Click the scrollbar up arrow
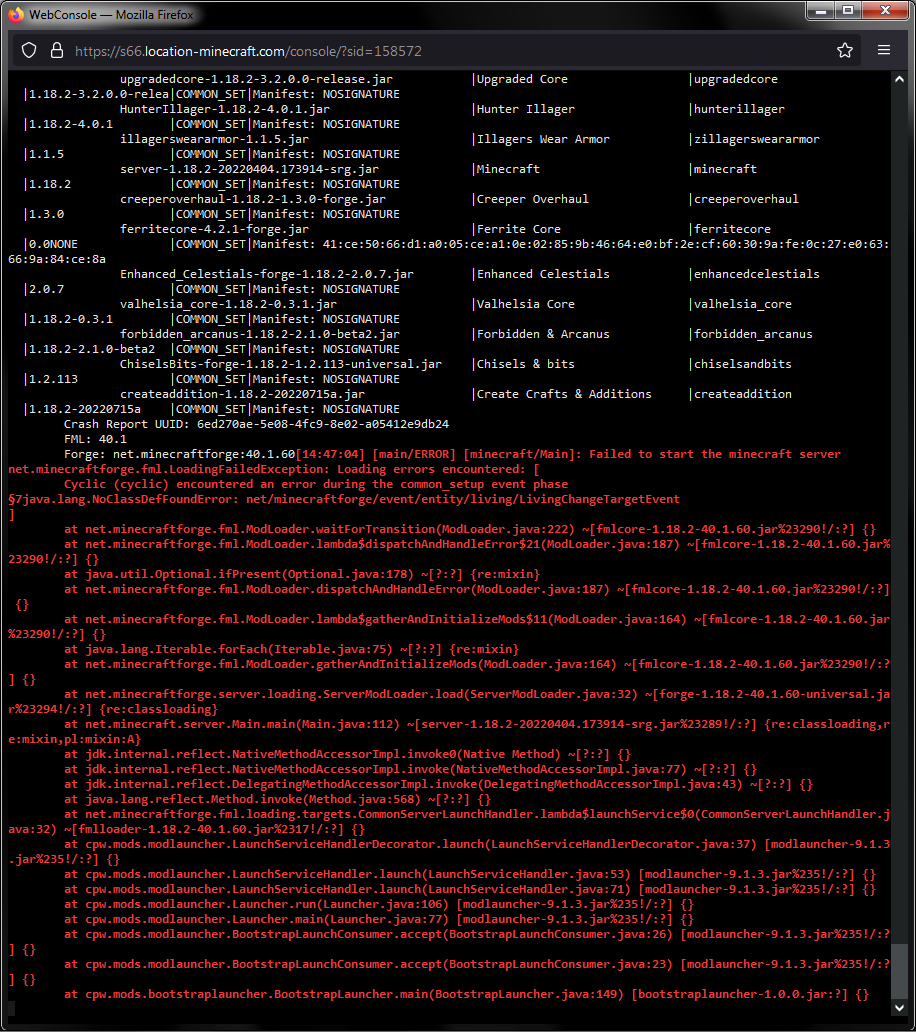 pos(899,79)
